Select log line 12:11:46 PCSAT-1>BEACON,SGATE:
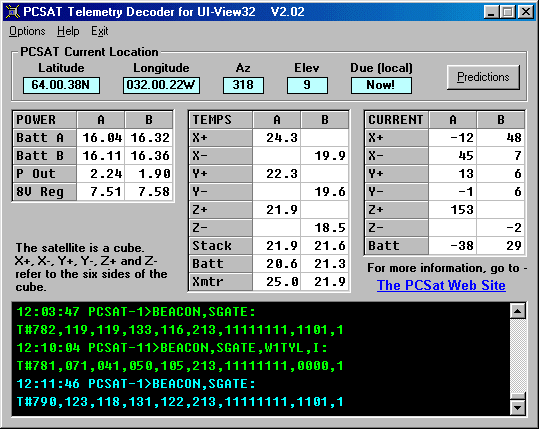The width and height of the screenshot is (539, 429). 136,384
